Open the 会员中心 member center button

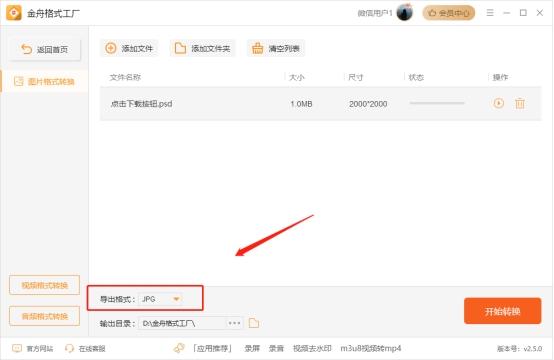pyautogui.click(x=449, y=13)
